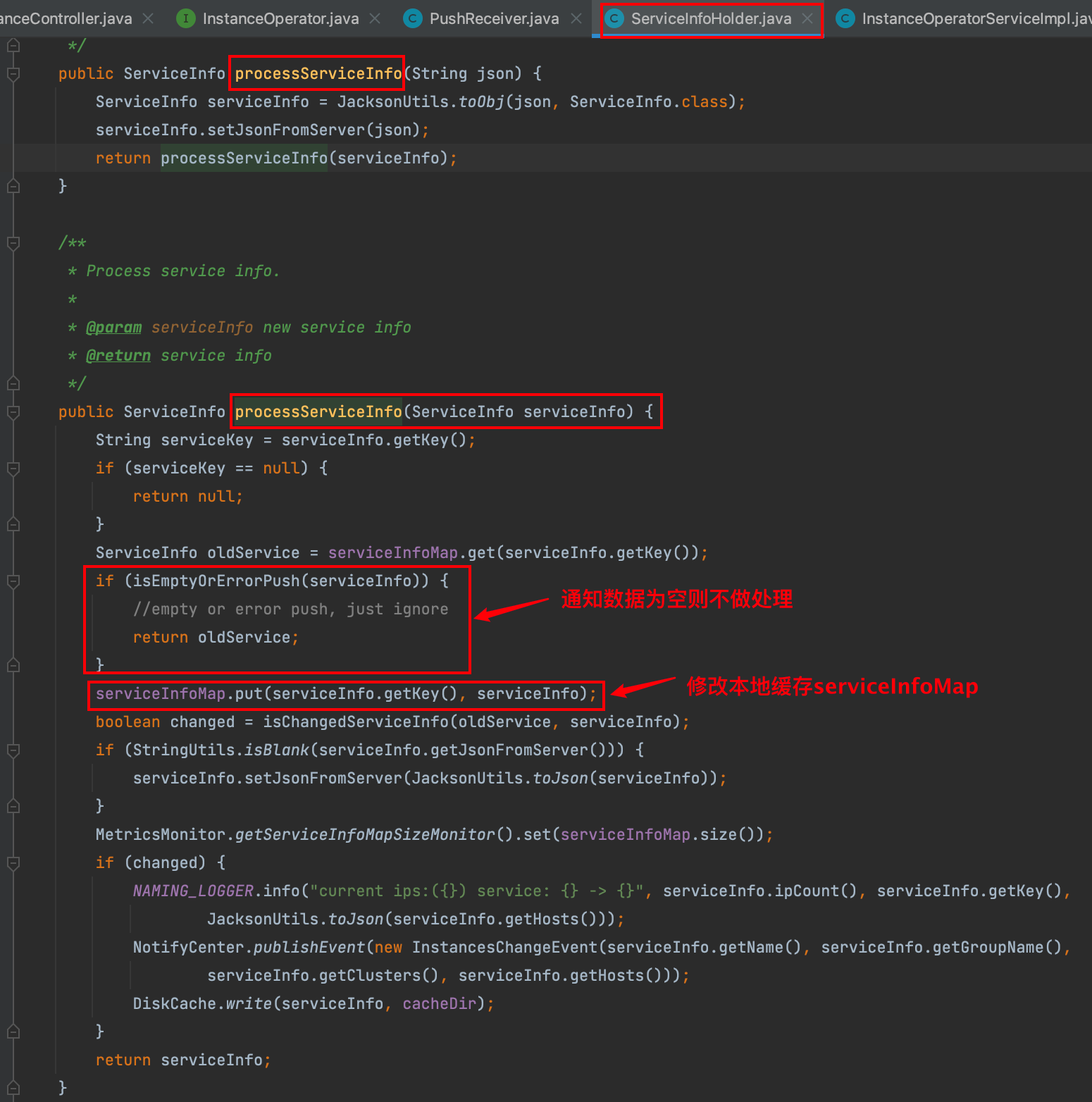This screenshot has height=1102, width=1092.
Task: Click 'toObj' in the JacksonUtils.toObj call
Action: click(482, 101)
